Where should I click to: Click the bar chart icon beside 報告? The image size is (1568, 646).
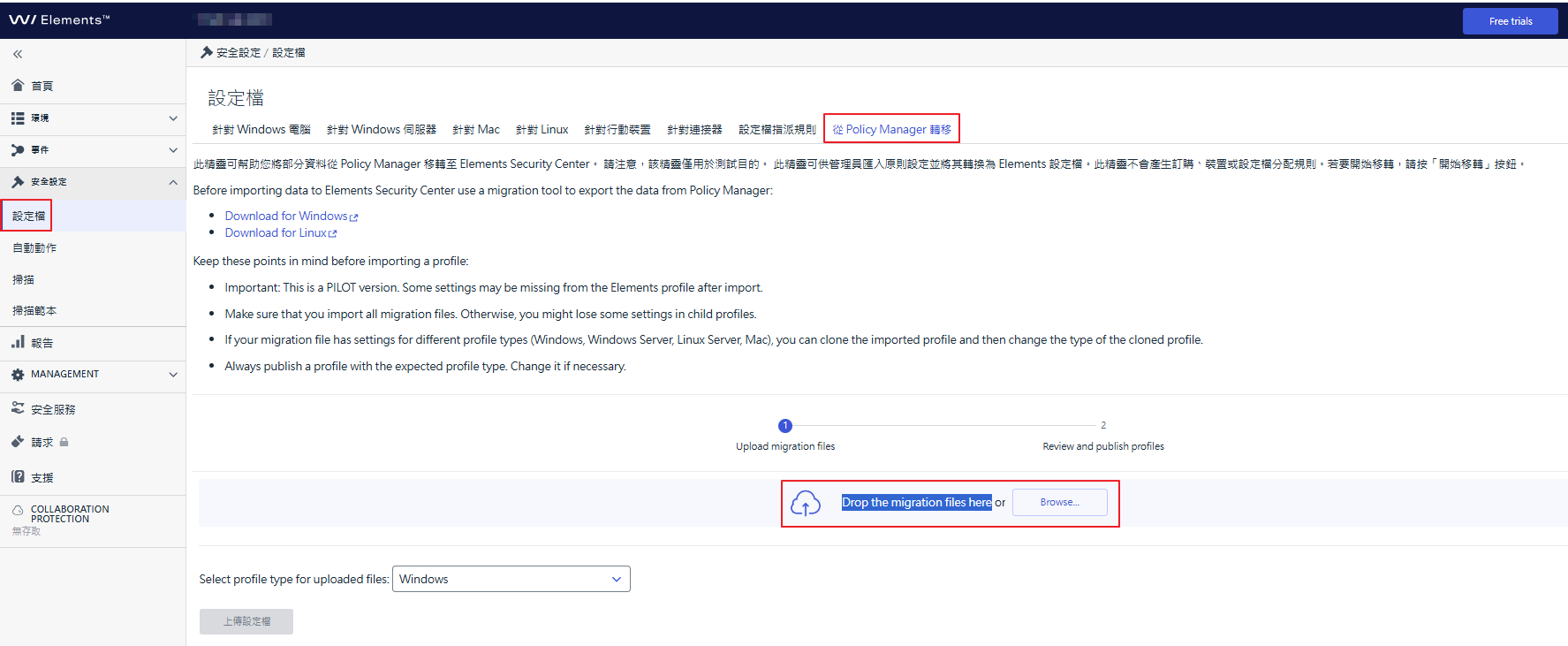[x=18, y=342]
